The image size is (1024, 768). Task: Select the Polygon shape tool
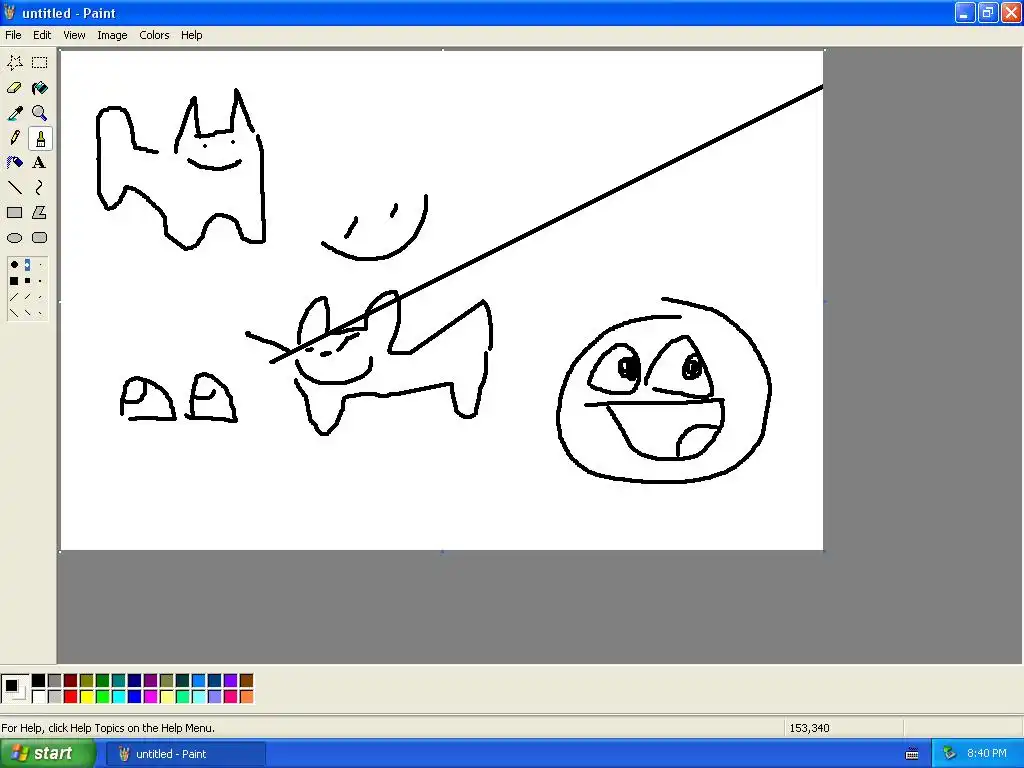tap(40, 213)
